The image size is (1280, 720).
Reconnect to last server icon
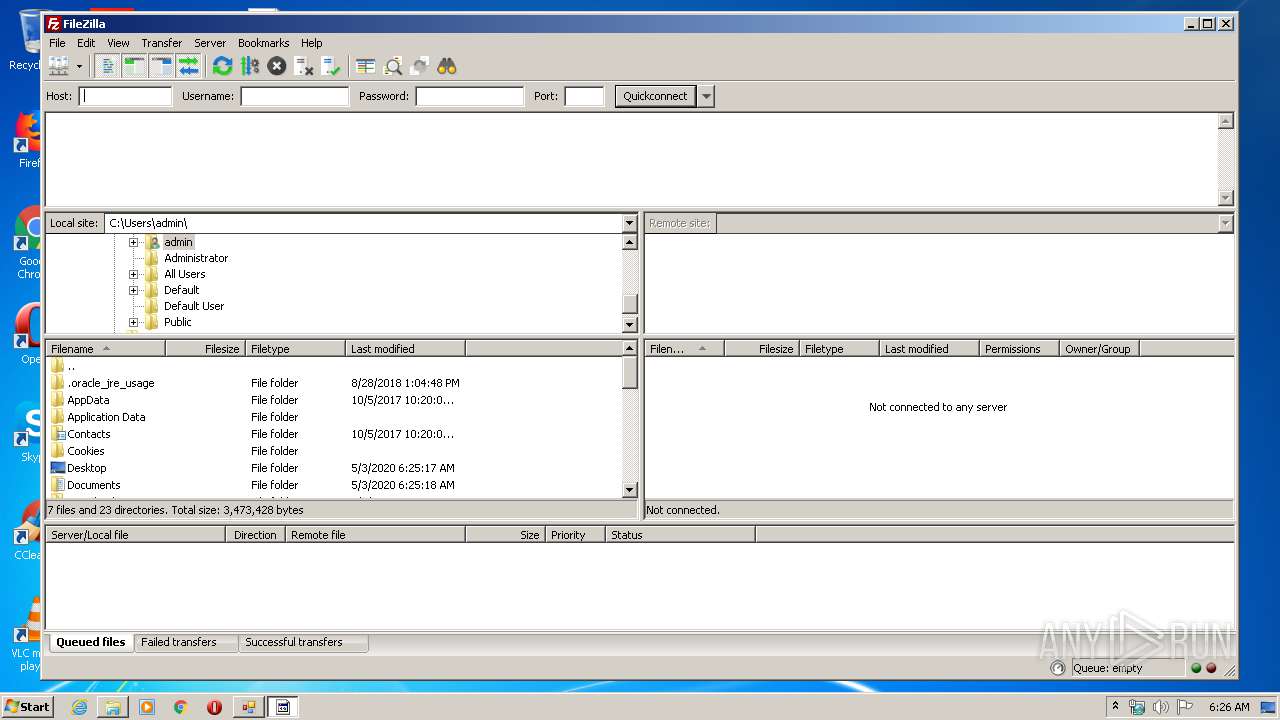click(331, 66)
